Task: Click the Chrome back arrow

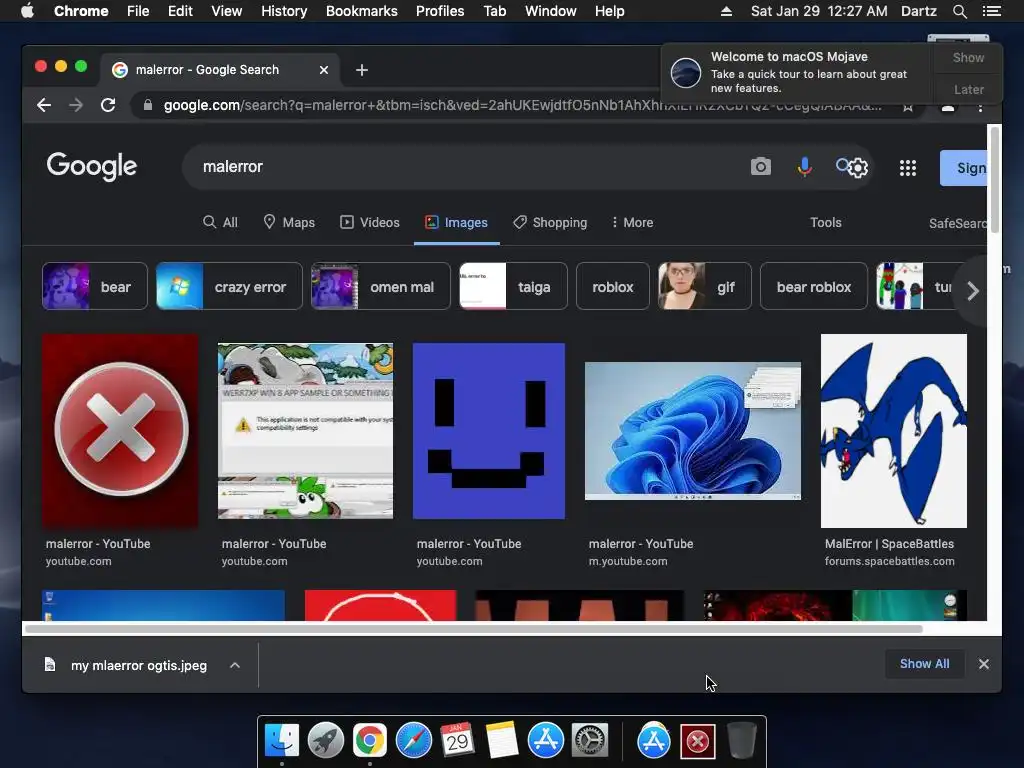Action: pyautogui.click(x=44, y=105)
